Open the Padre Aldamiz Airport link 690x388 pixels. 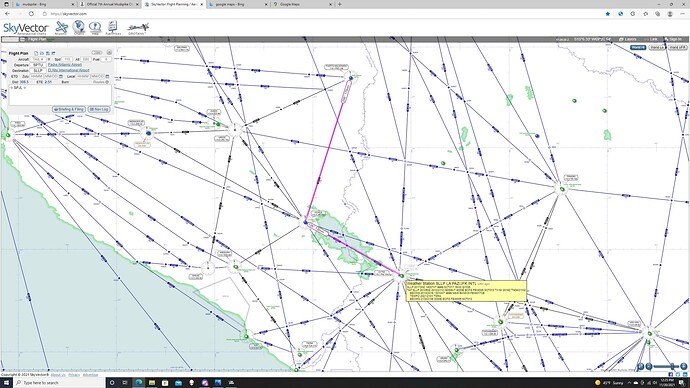pos(65,65)
